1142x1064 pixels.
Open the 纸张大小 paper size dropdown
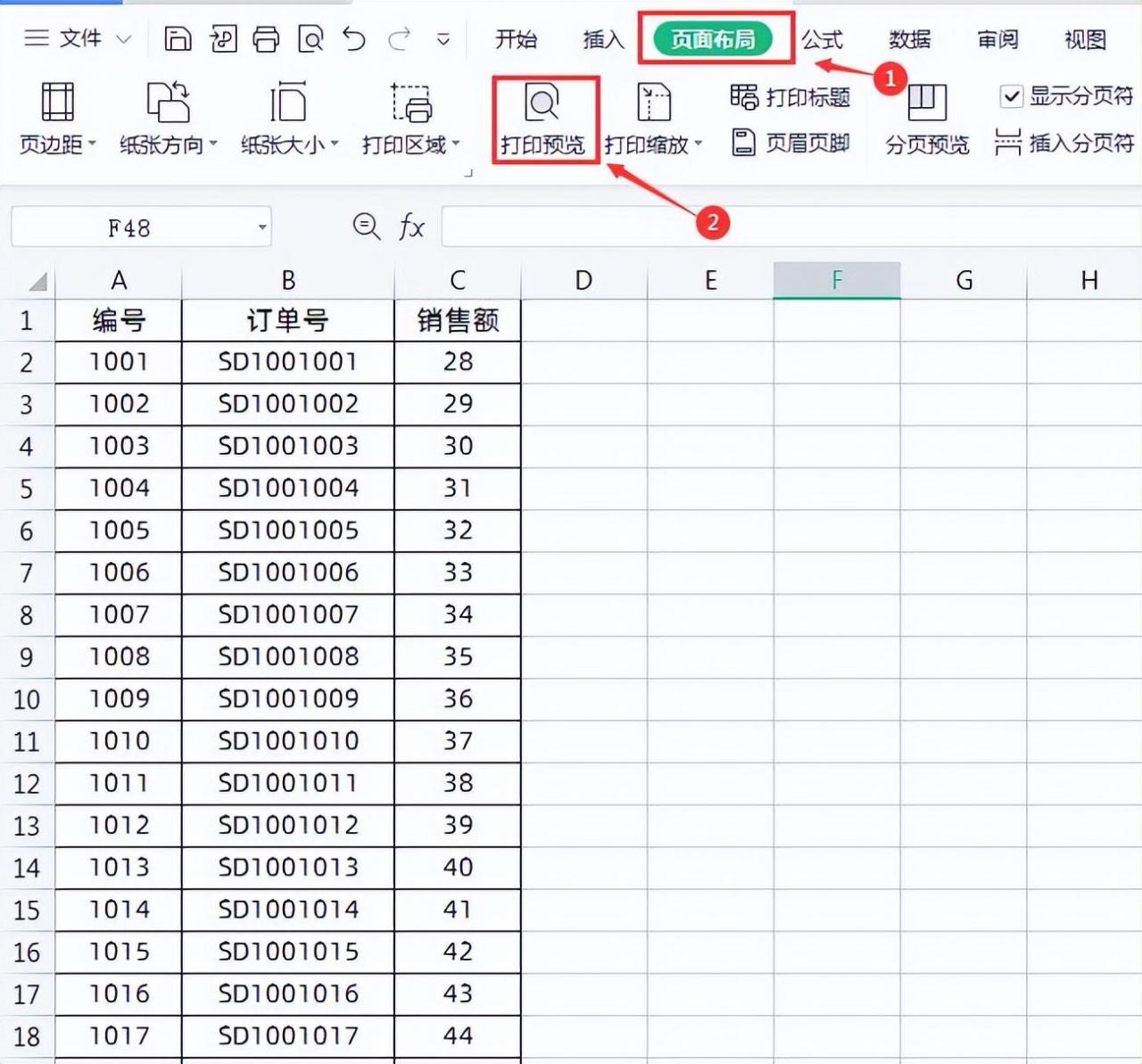[289, 118]
